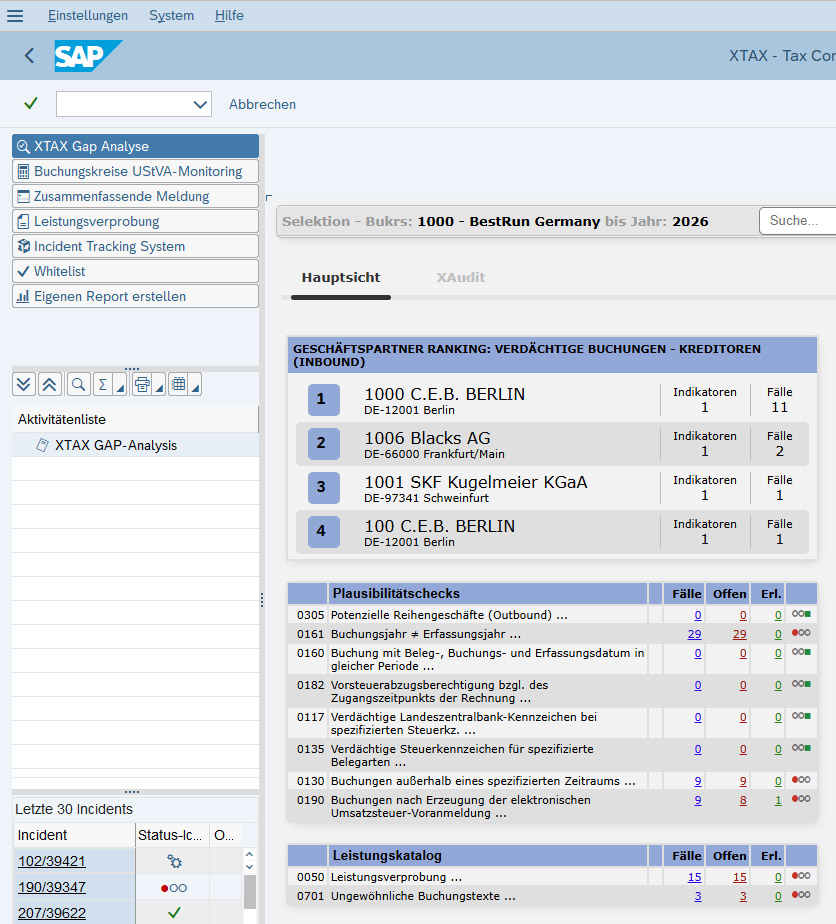
Task: Open Zusammenfassende Meldung
Action: (x=136, y=196)
